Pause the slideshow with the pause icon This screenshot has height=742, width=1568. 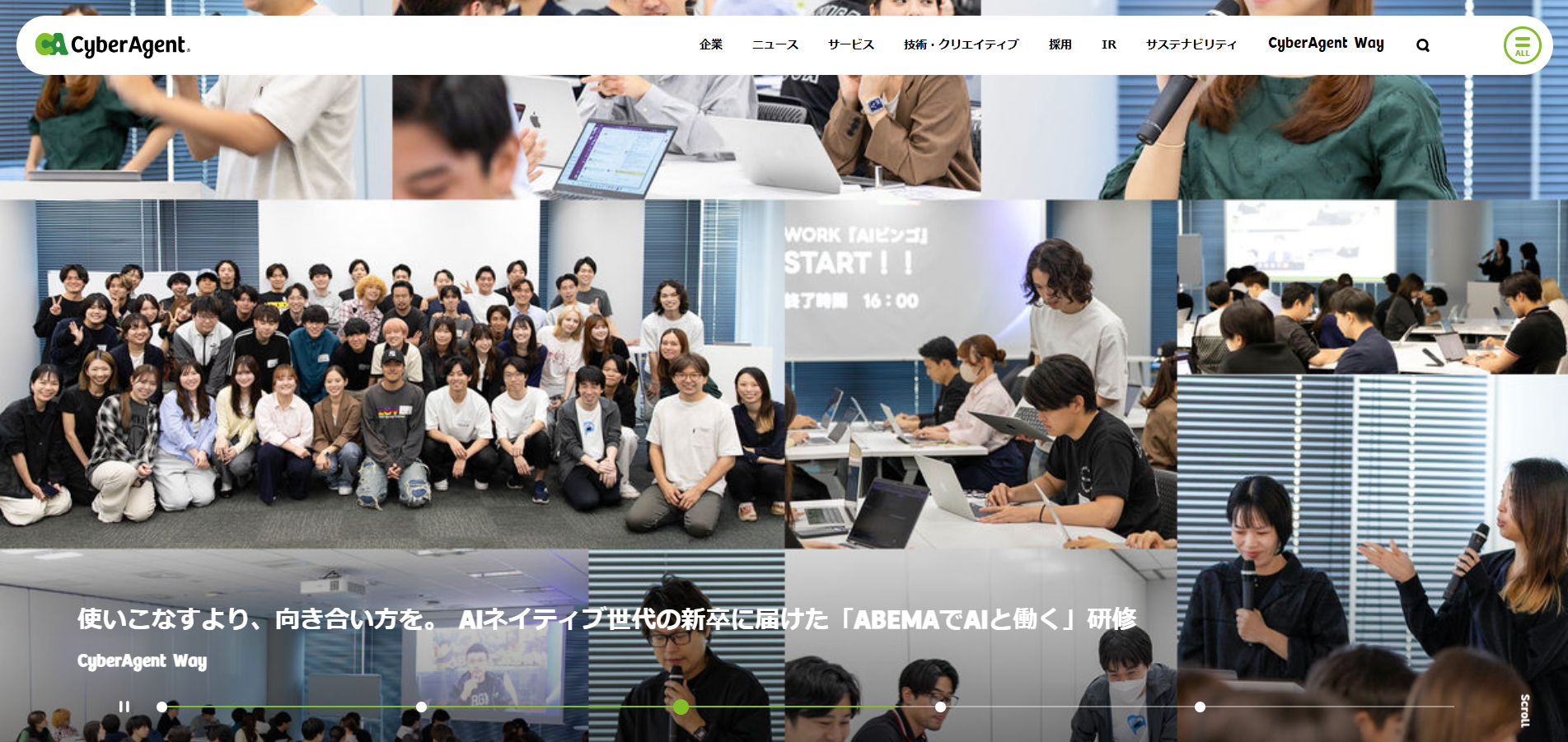pyautogui.click(x=124, y=707)
